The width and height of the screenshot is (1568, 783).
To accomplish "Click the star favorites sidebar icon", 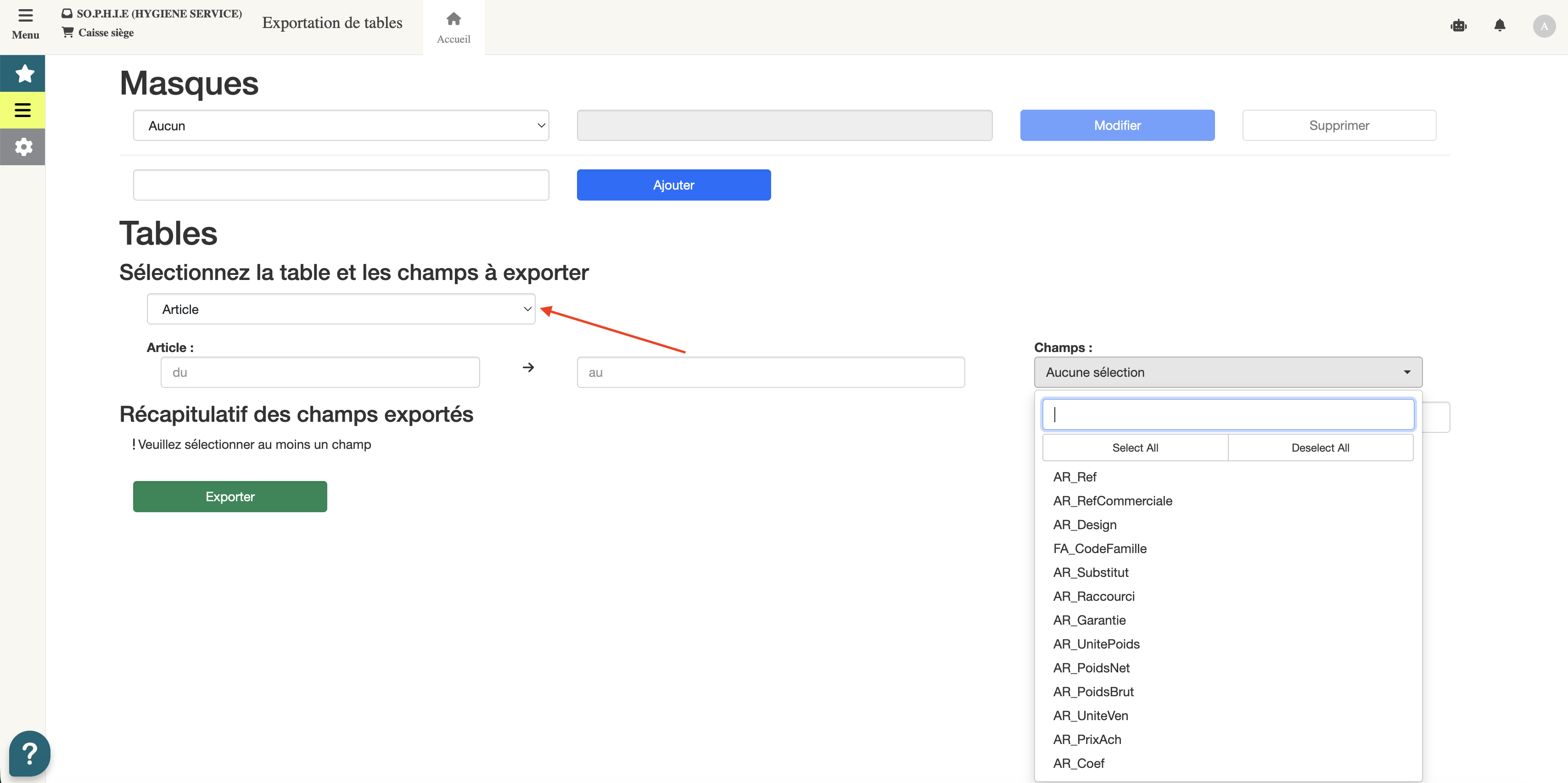I will (23, 74).
